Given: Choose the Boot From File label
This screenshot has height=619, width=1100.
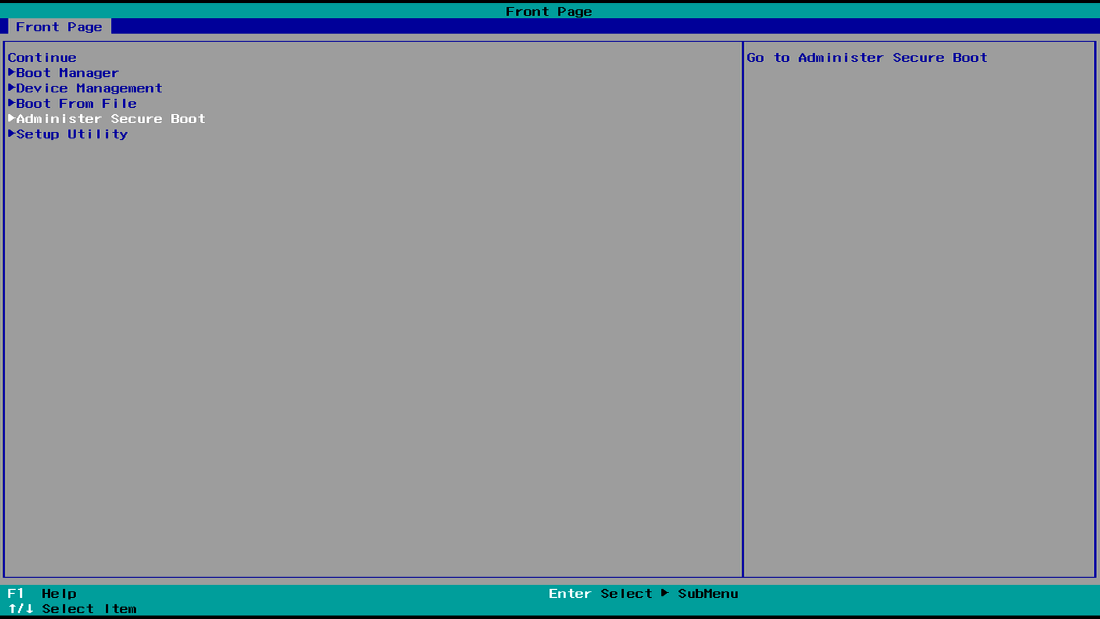Looking at the screenshot, I should pos(76,103).
